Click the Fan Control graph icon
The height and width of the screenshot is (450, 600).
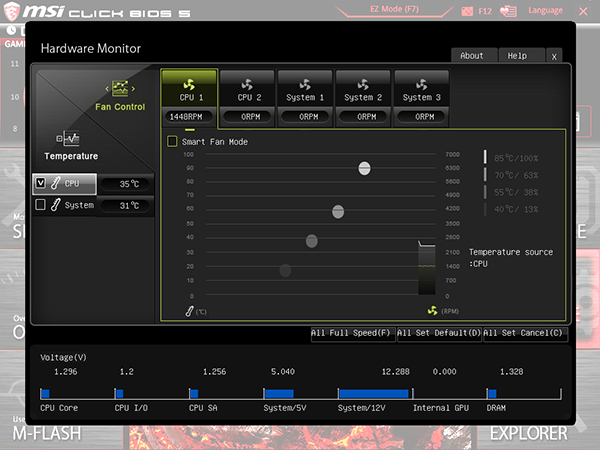tap(120, 88)
